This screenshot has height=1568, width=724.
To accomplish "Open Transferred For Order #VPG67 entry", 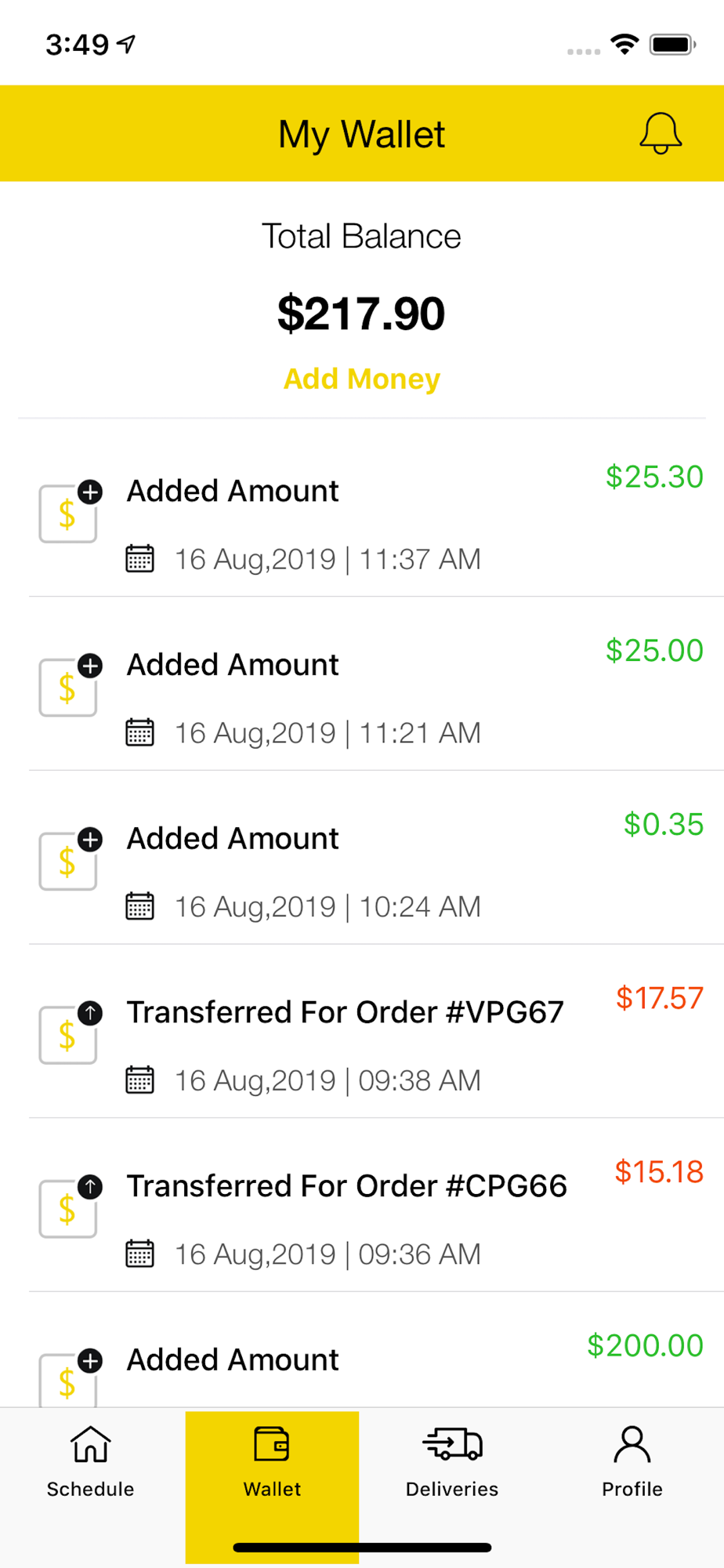I will [376, 1031].
